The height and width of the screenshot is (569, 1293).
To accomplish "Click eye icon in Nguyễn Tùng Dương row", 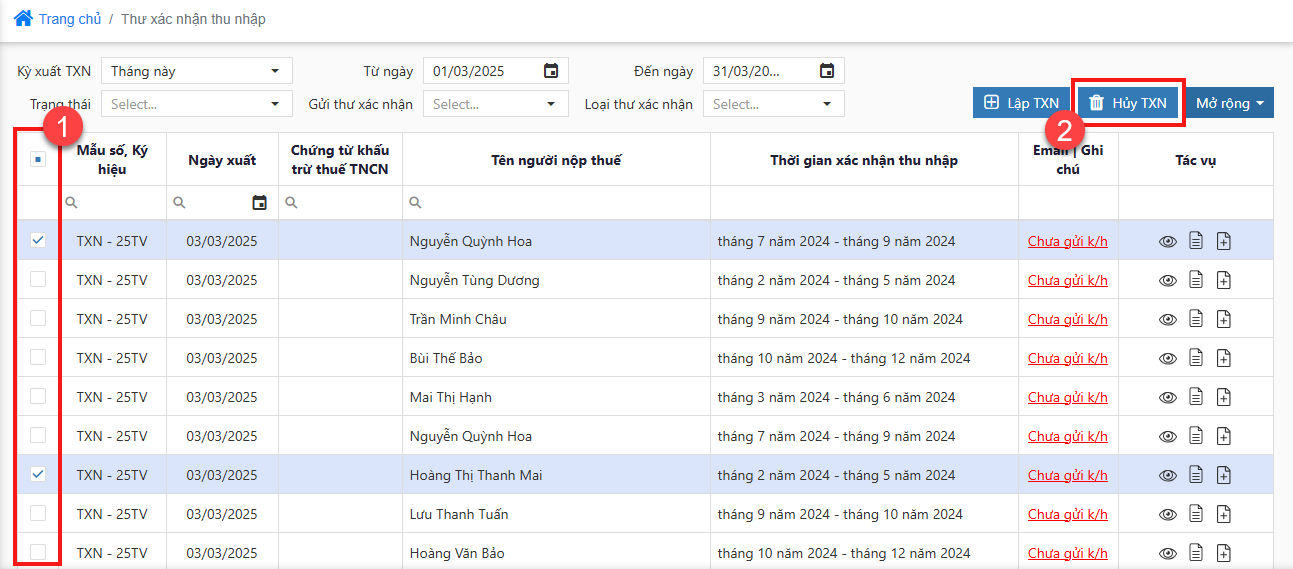I will point(1167,281).
